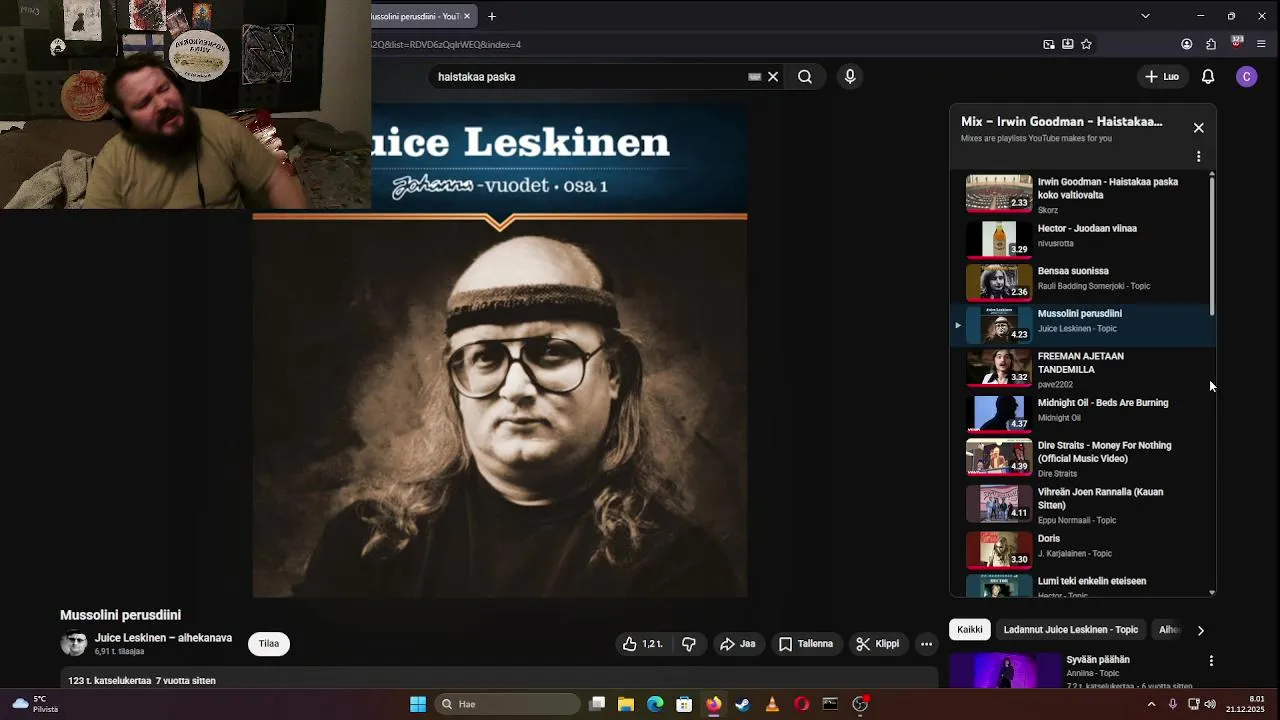Open Juice Leskinen – aihekanava channel link
Viewport: 1280px width, 720px height.
coord(163,638)
